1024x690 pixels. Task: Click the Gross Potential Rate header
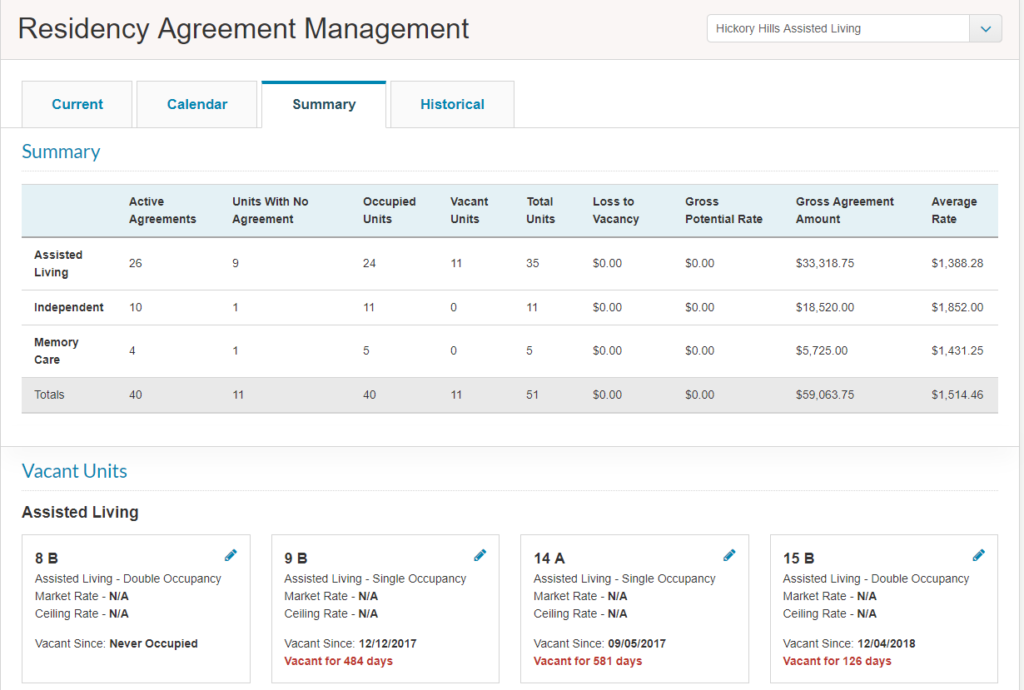(724, 210)
